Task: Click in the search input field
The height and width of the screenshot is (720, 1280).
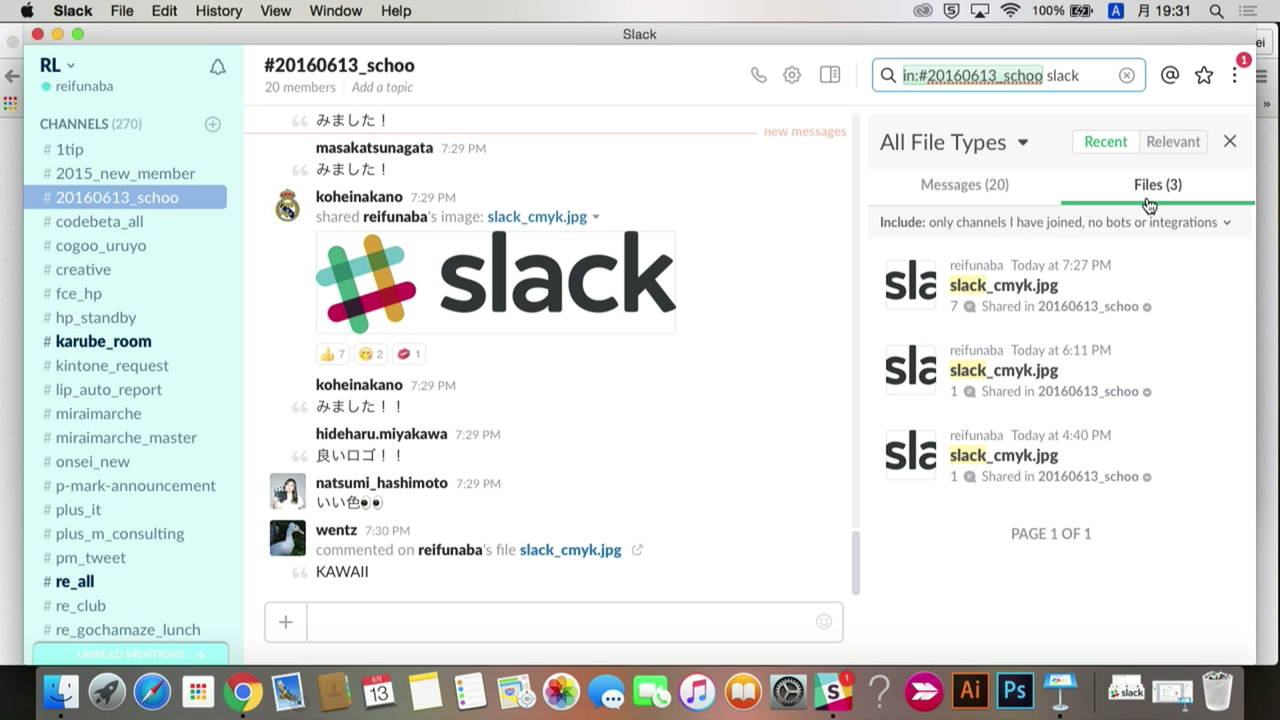Action: (x=1008, y=75)
